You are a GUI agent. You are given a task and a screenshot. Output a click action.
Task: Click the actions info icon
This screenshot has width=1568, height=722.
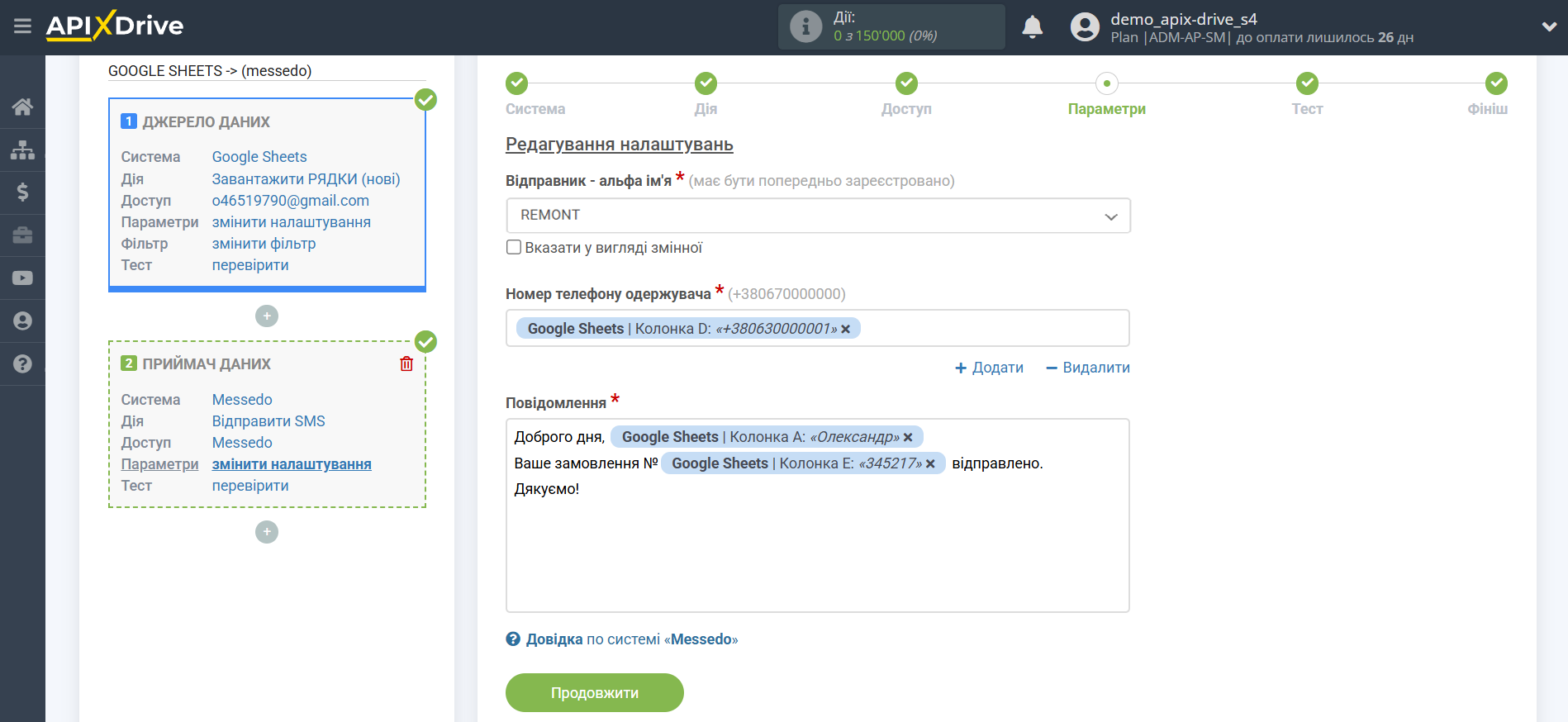pos(805,26)
